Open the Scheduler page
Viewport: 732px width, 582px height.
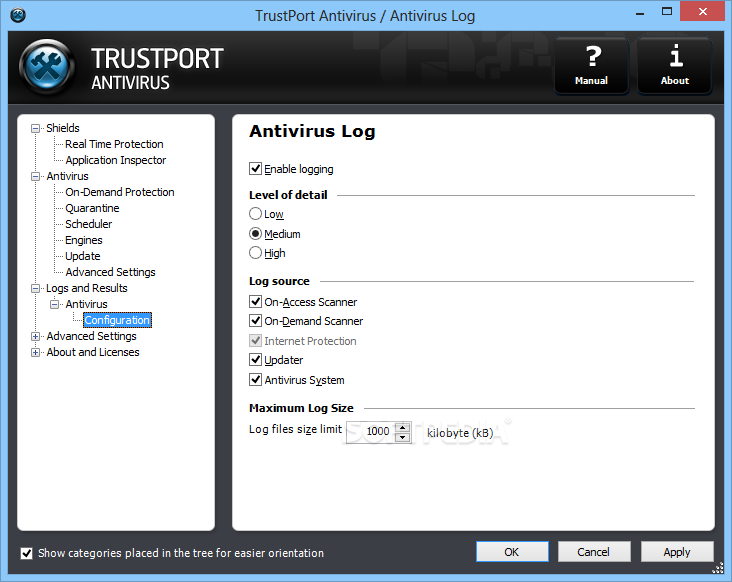pyautogui.click(x=89, y=224)
